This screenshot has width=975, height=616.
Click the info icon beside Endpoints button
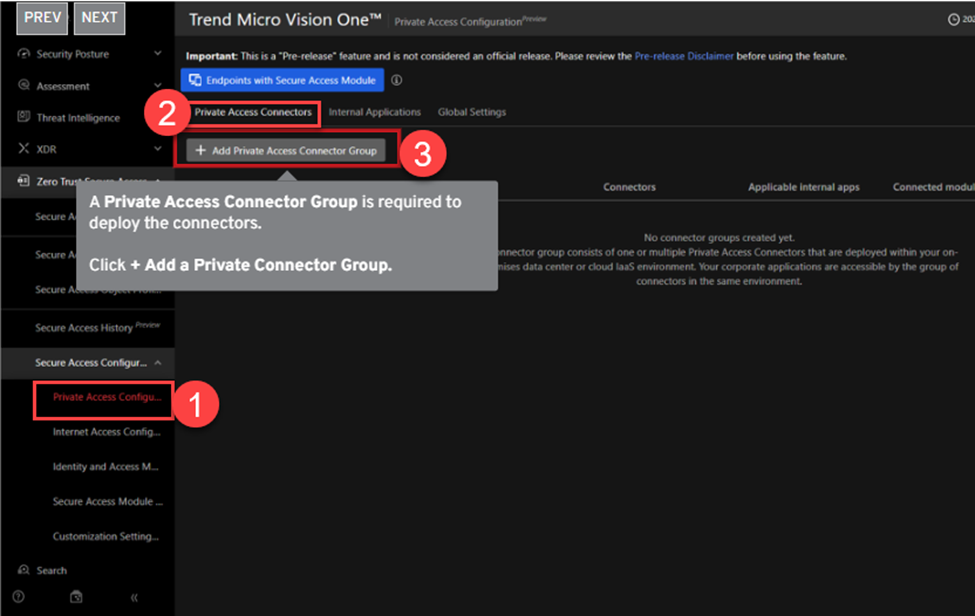click(396, 80)
